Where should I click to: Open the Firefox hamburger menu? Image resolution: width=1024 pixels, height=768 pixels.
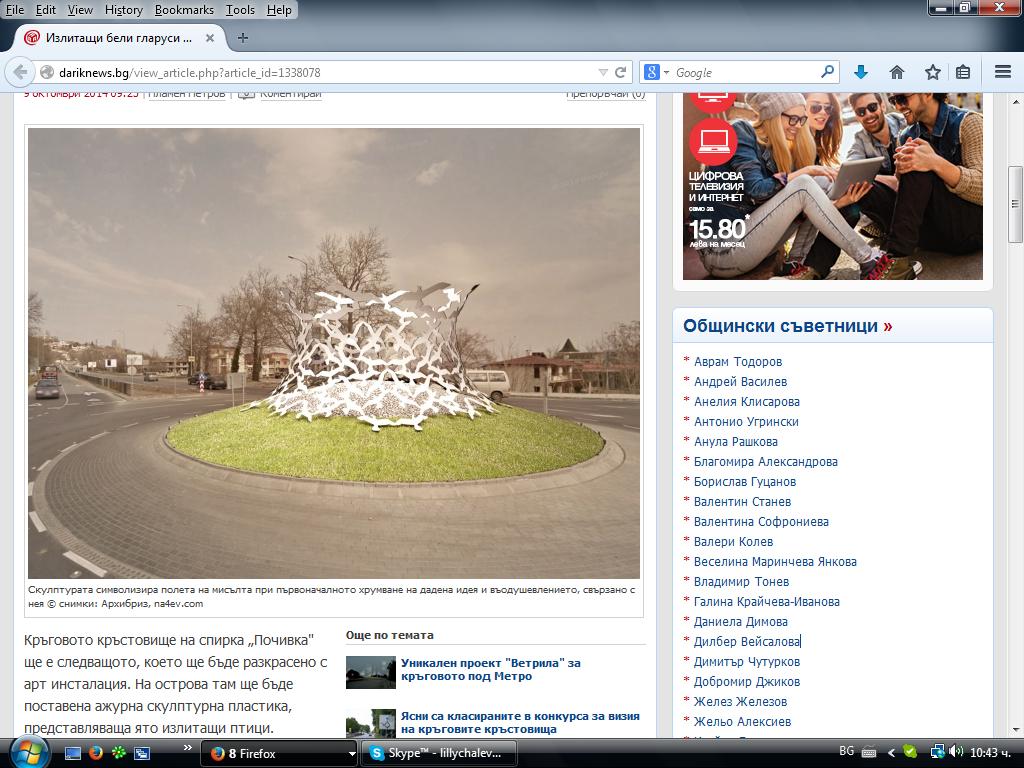(1003, 72)
